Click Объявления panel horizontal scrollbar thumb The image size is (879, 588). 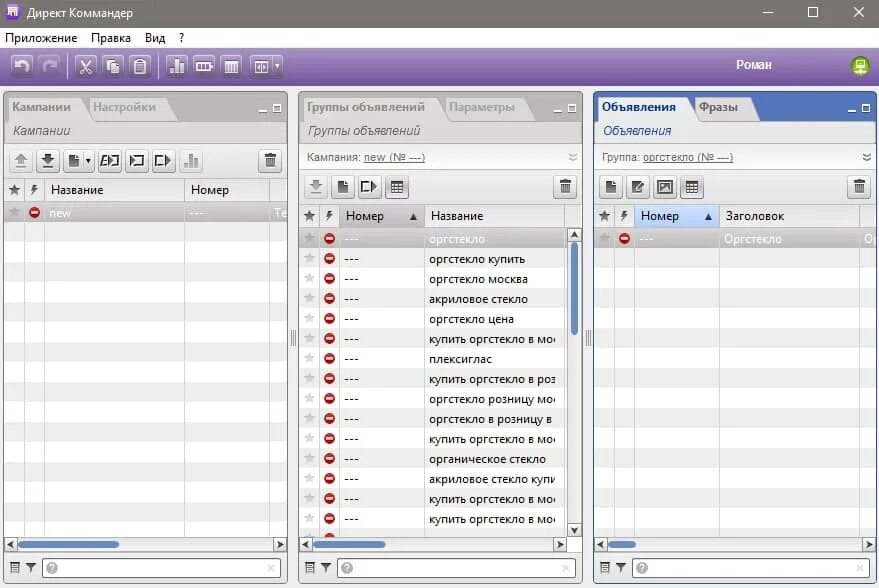coord(622,544)
